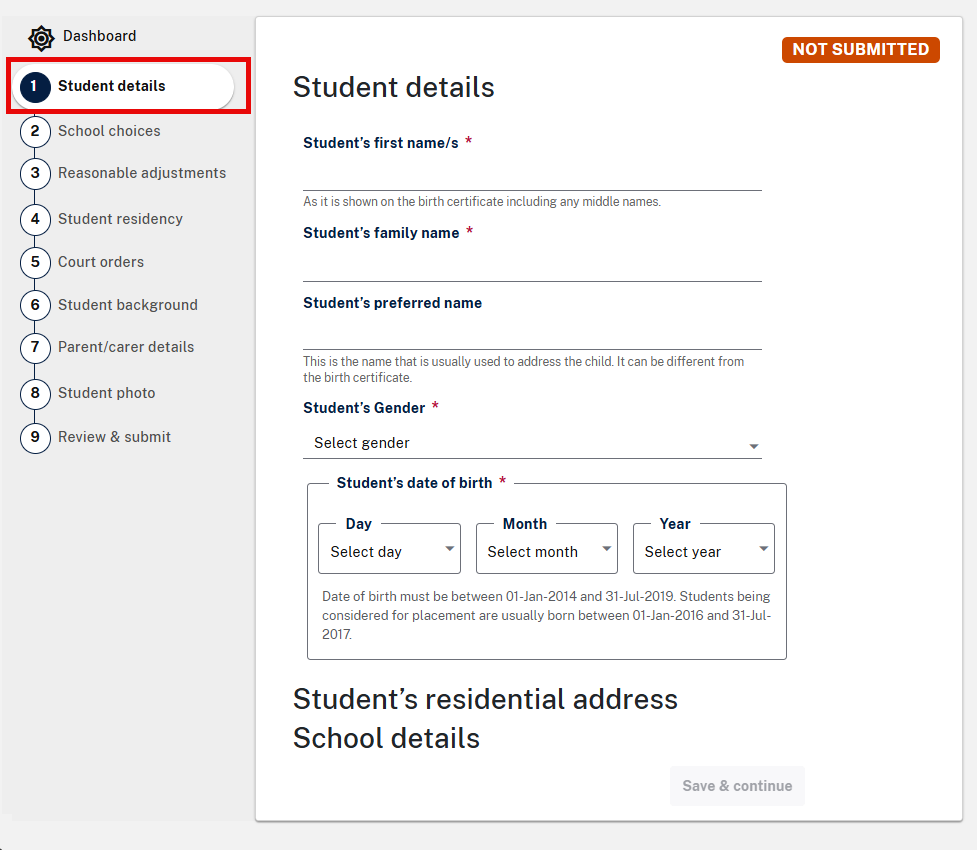The height and width of the screenshot is (850, 977).
Task: Open the Select year dropdown
Action: 704,549
